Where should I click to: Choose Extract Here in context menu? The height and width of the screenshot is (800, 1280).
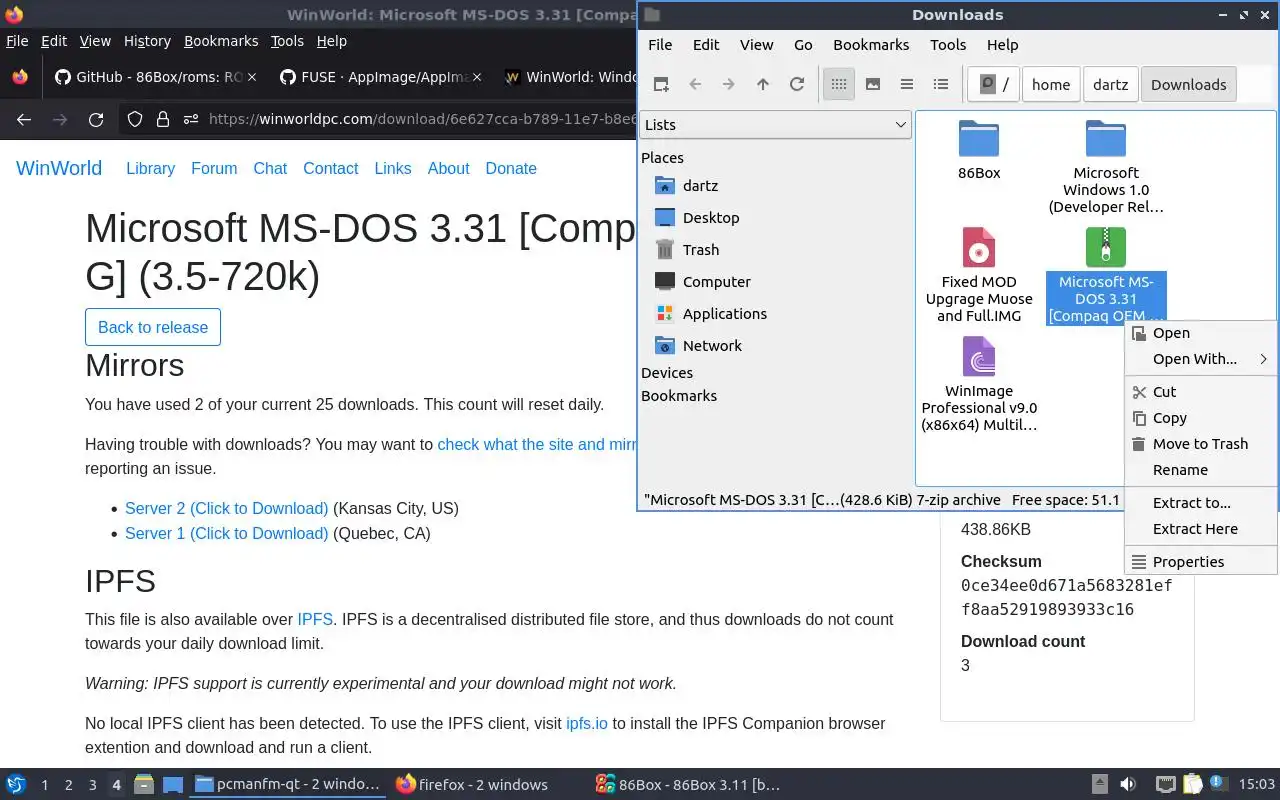(x=1200, y=529)
